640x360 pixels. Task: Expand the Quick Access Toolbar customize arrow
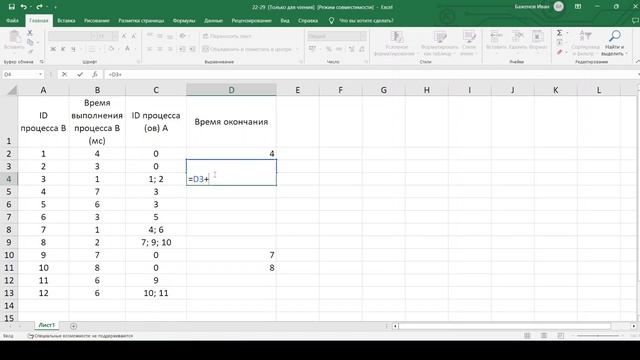[x=55, y=7]
